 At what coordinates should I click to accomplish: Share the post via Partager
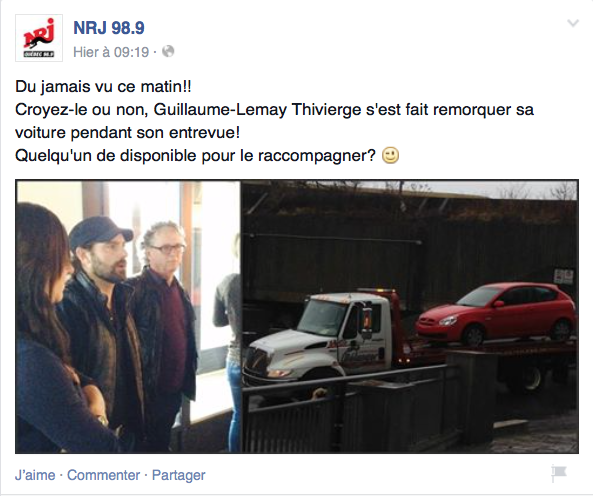(x=179, y=475)
